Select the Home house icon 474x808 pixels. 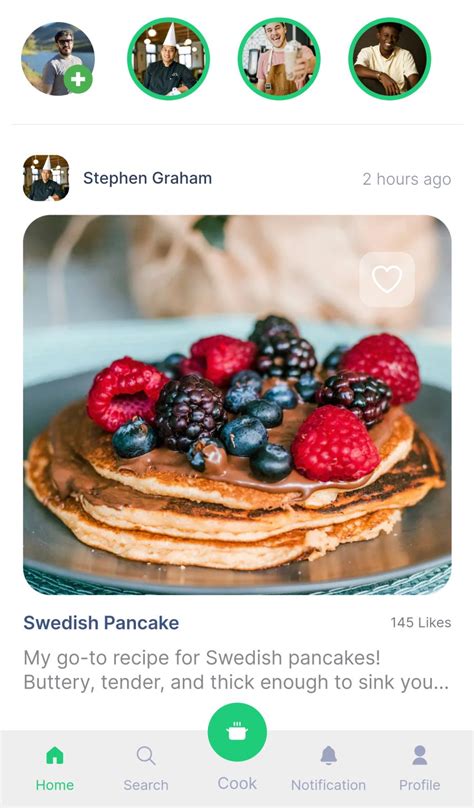click(x=55, y=755)
